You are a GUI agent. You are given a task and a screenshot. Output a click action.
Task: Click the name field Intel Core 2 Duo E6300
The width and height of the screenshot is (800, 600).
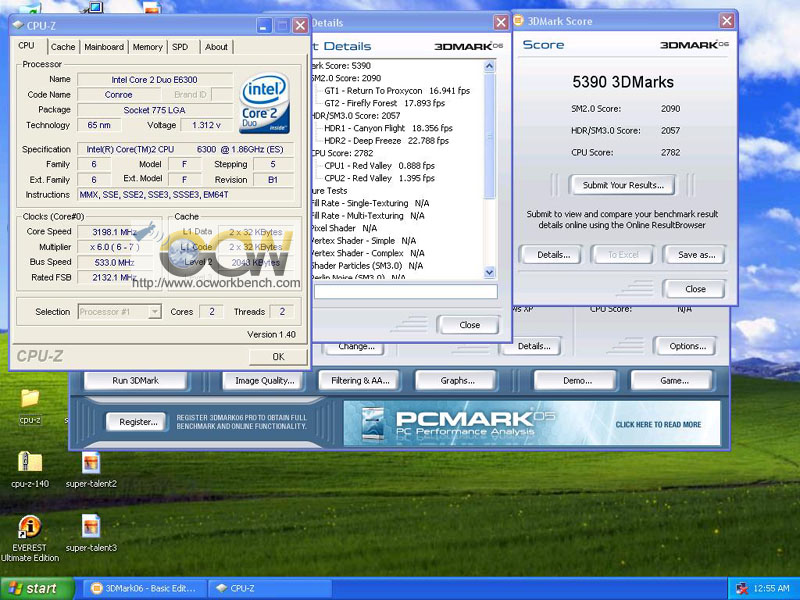[x=155, y=80]
